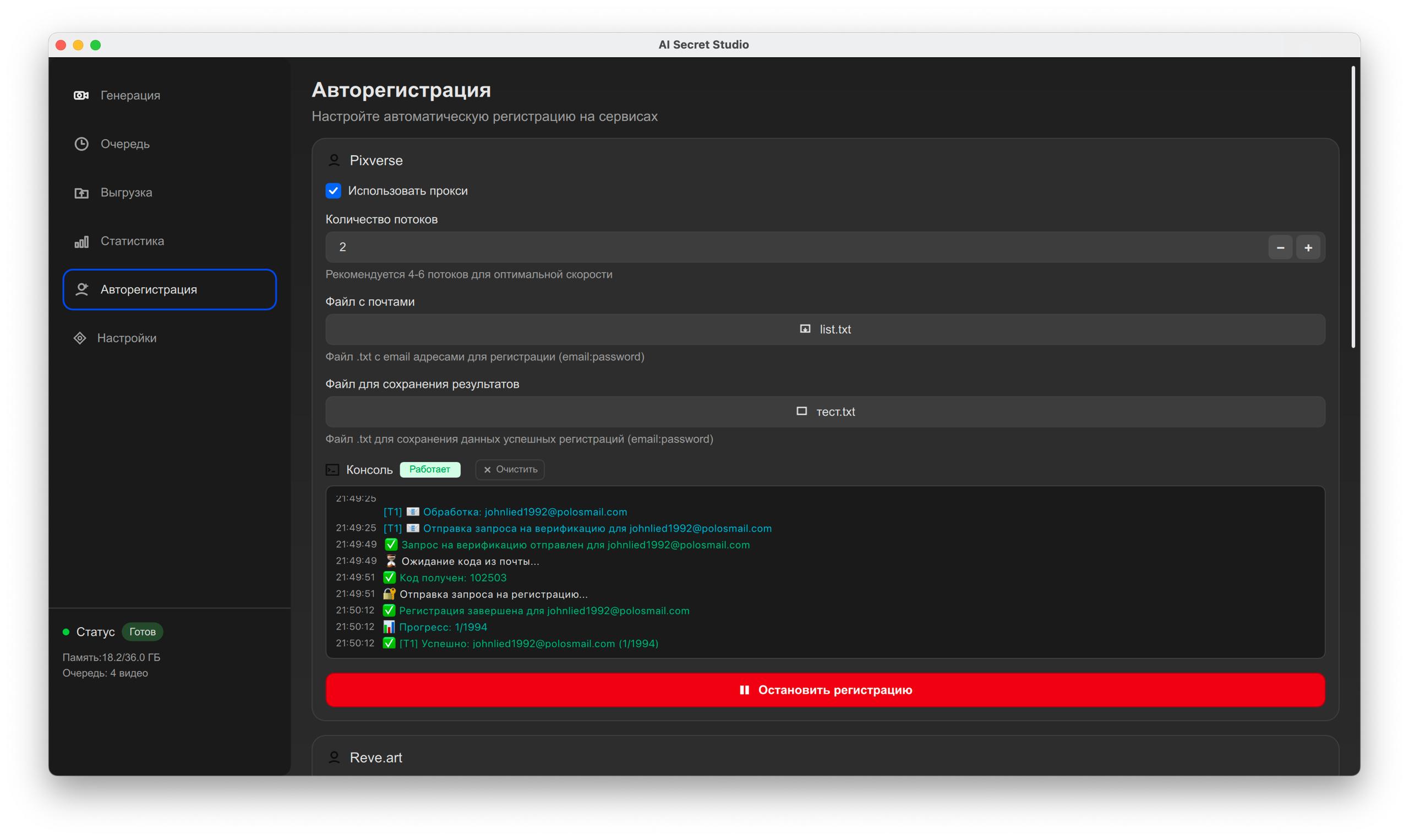
Task: Choose email file list.txt
Action: coord(824,330)
